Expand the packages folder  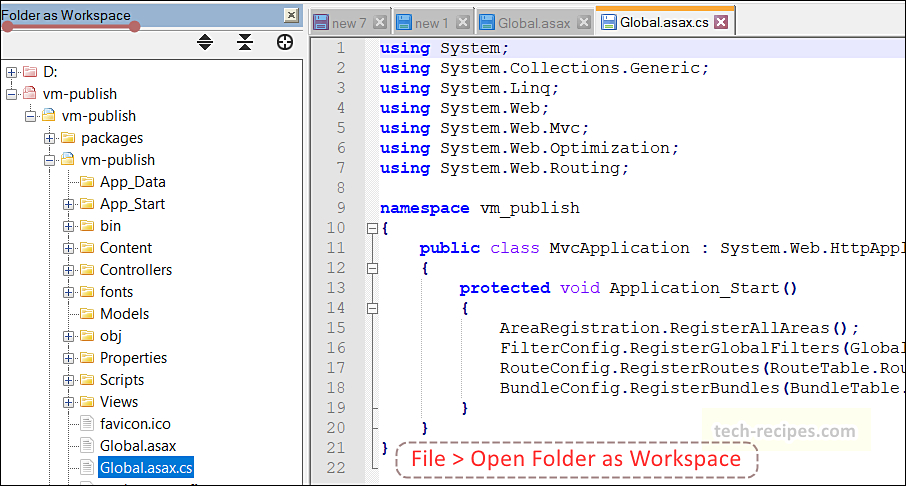pyautogui.click(x=49, y=138)
